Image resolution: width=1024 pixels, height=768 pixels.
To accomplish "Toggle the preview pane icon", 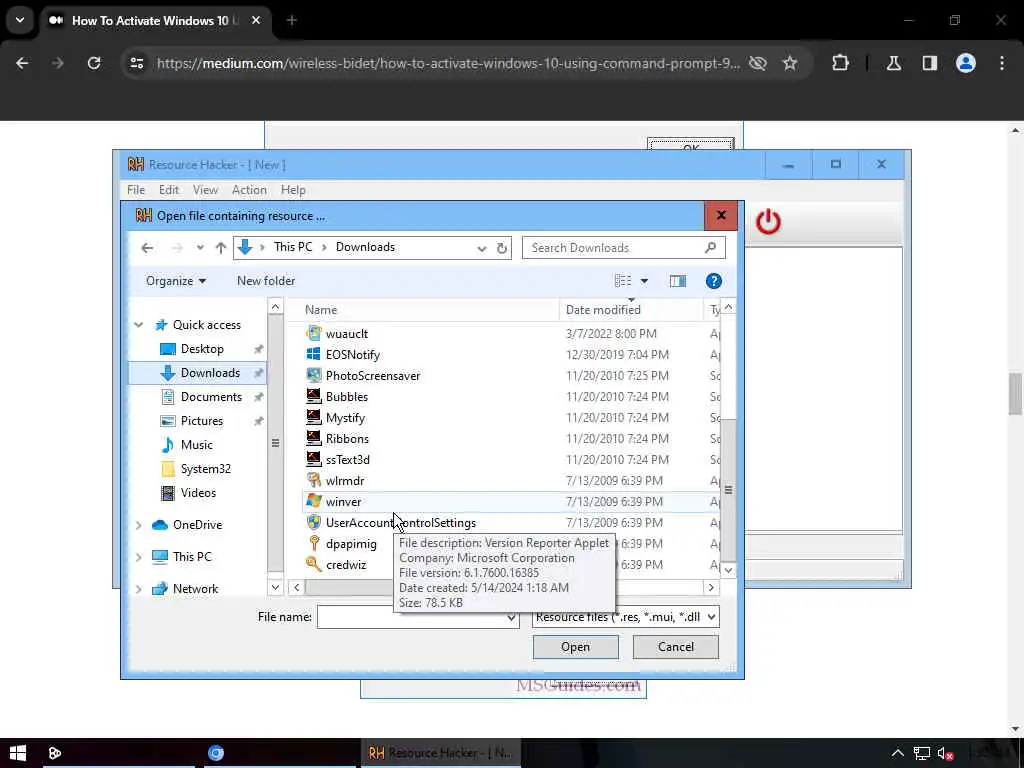I will coord(678,281).
